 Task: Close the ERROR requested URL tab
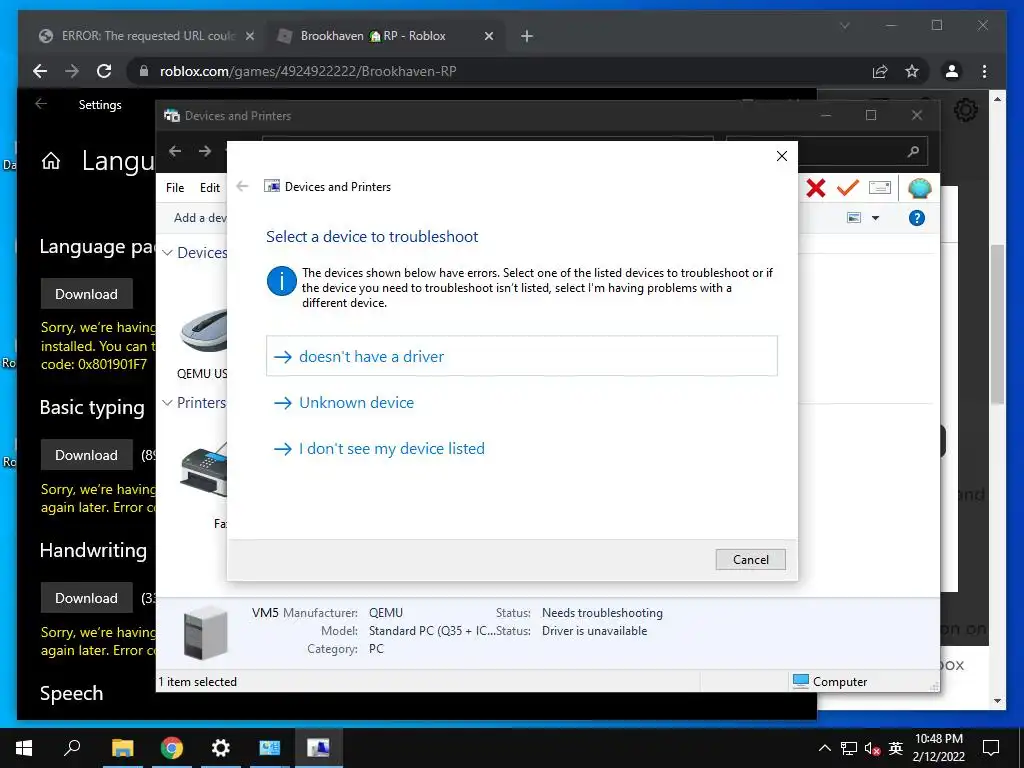point(249,36)
